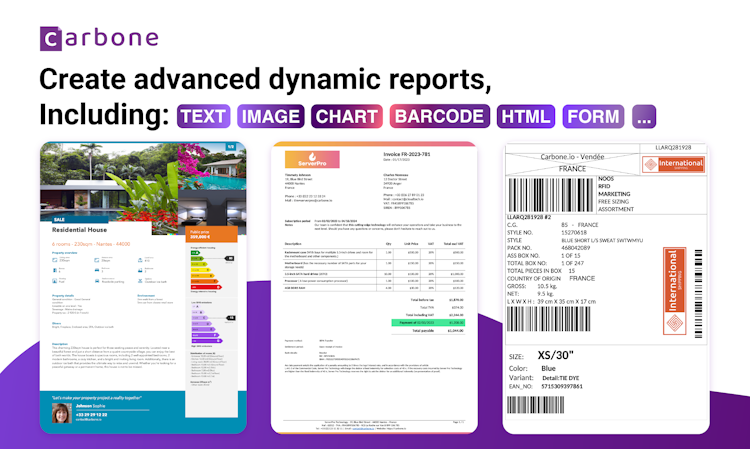
Task: Click the colored energy efficiency rating chart
Action: tap(212, 270)
